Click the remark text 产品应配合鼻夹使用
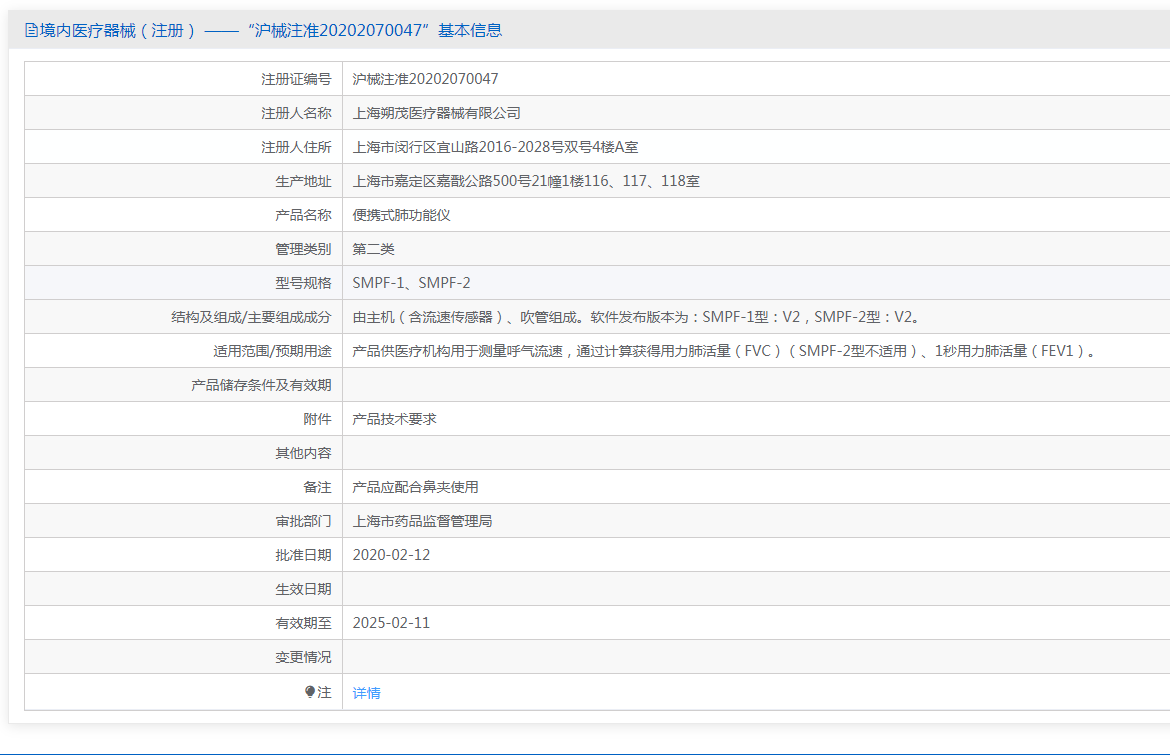The image size is (1170, 755). (x=415, y=487)
